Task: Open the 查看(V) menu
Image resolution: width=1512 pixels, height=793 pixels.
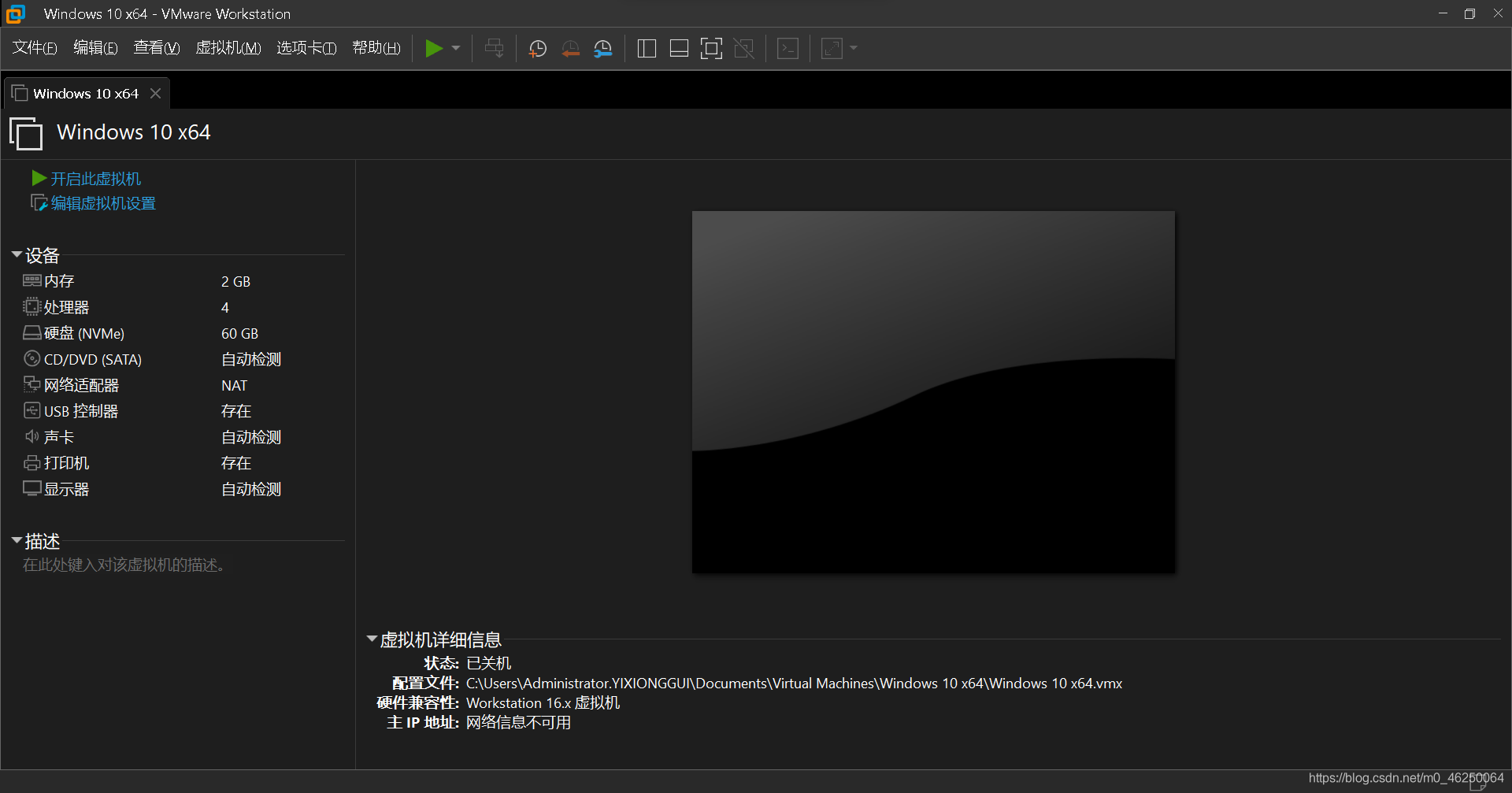Action: [x=157, y=48]
